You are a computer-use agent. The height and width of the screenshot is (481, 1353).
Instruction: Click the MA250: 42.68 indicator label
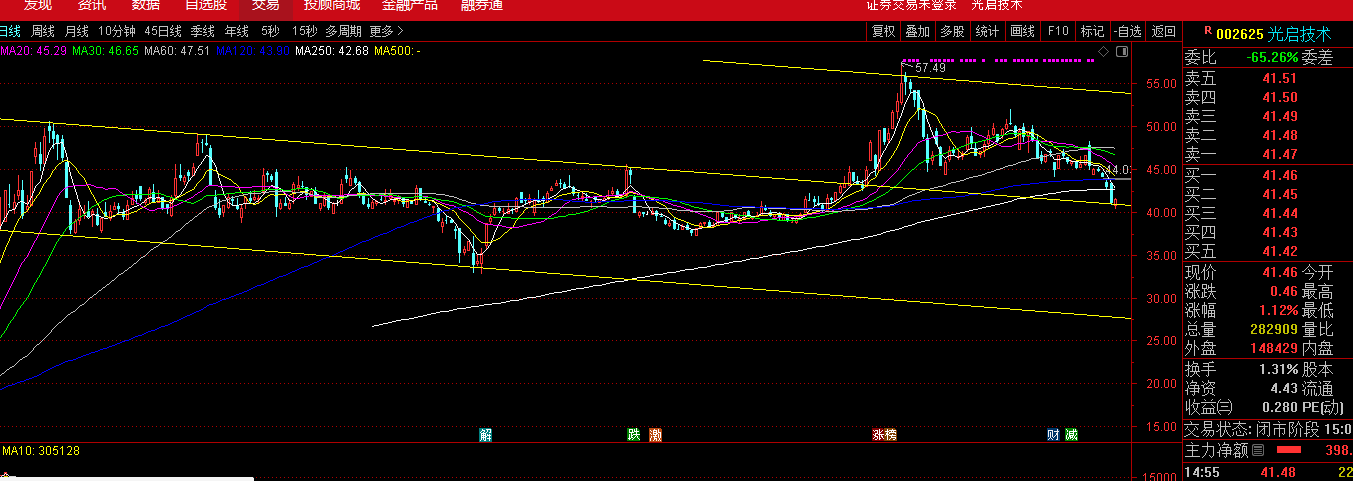click(x=332, y=50)
